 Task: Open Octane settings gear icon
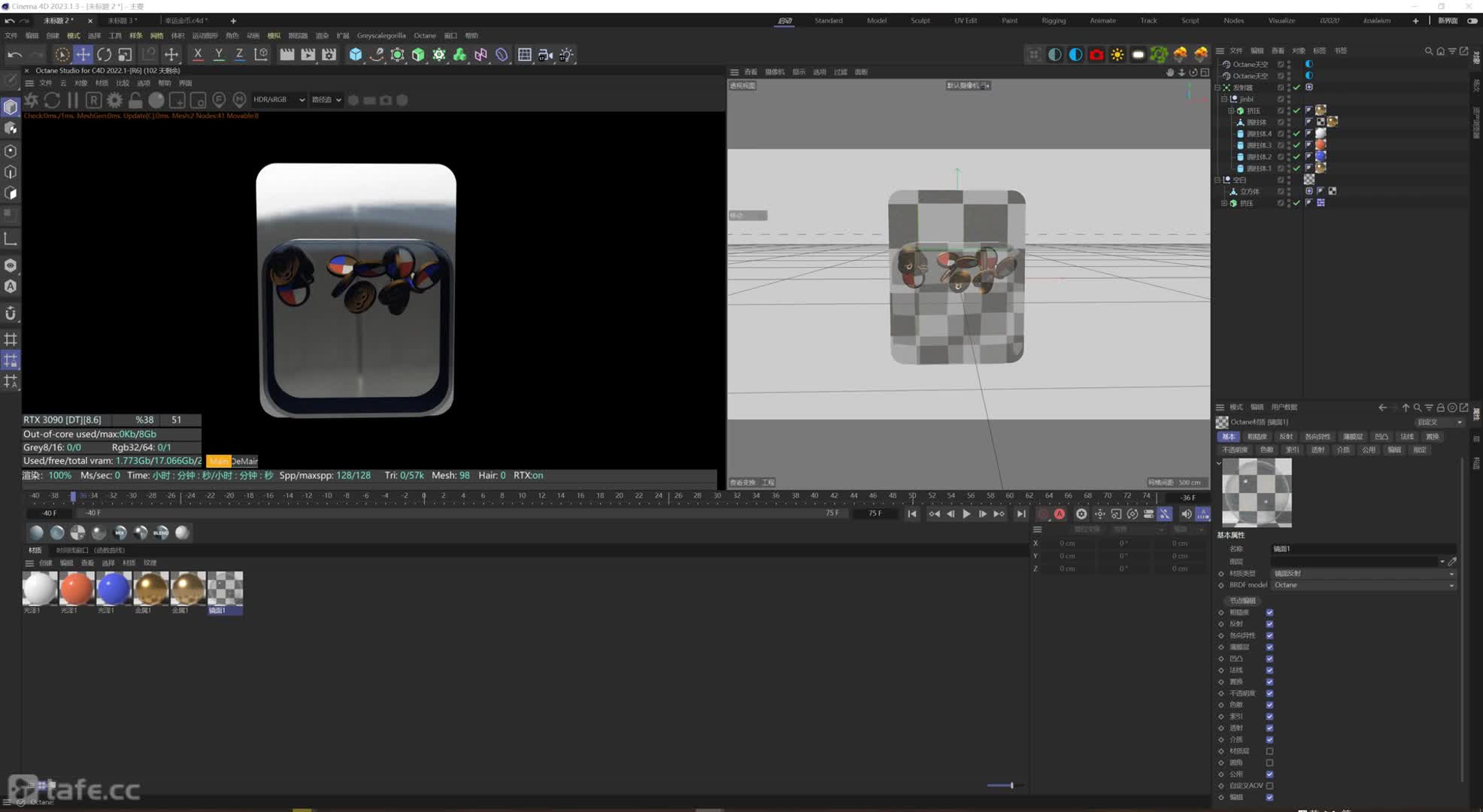[x=114, y=100]
